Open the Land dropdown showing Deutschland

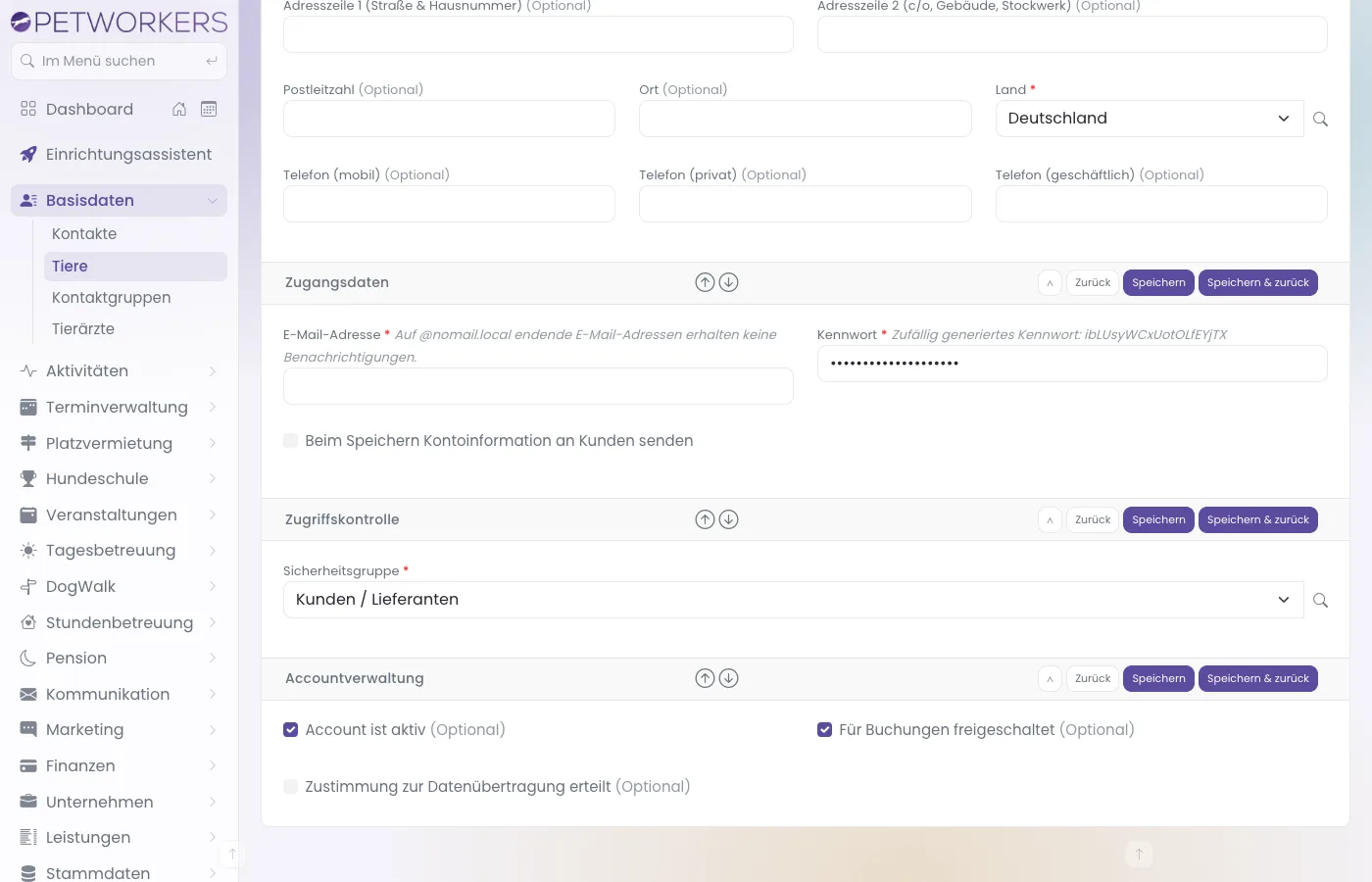pos(1150,119)
